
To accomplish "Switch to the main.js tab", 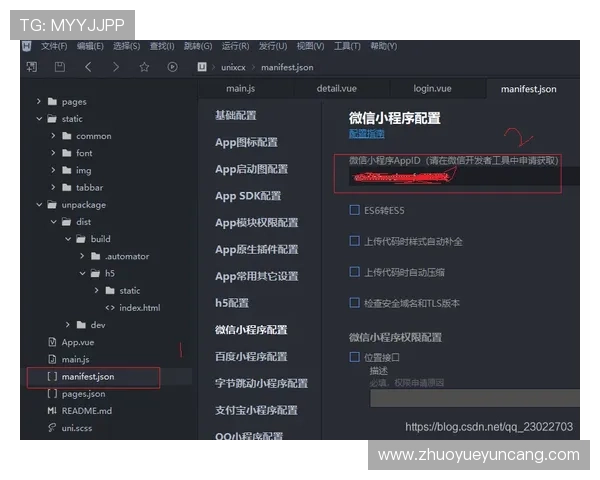I will 240,89.
